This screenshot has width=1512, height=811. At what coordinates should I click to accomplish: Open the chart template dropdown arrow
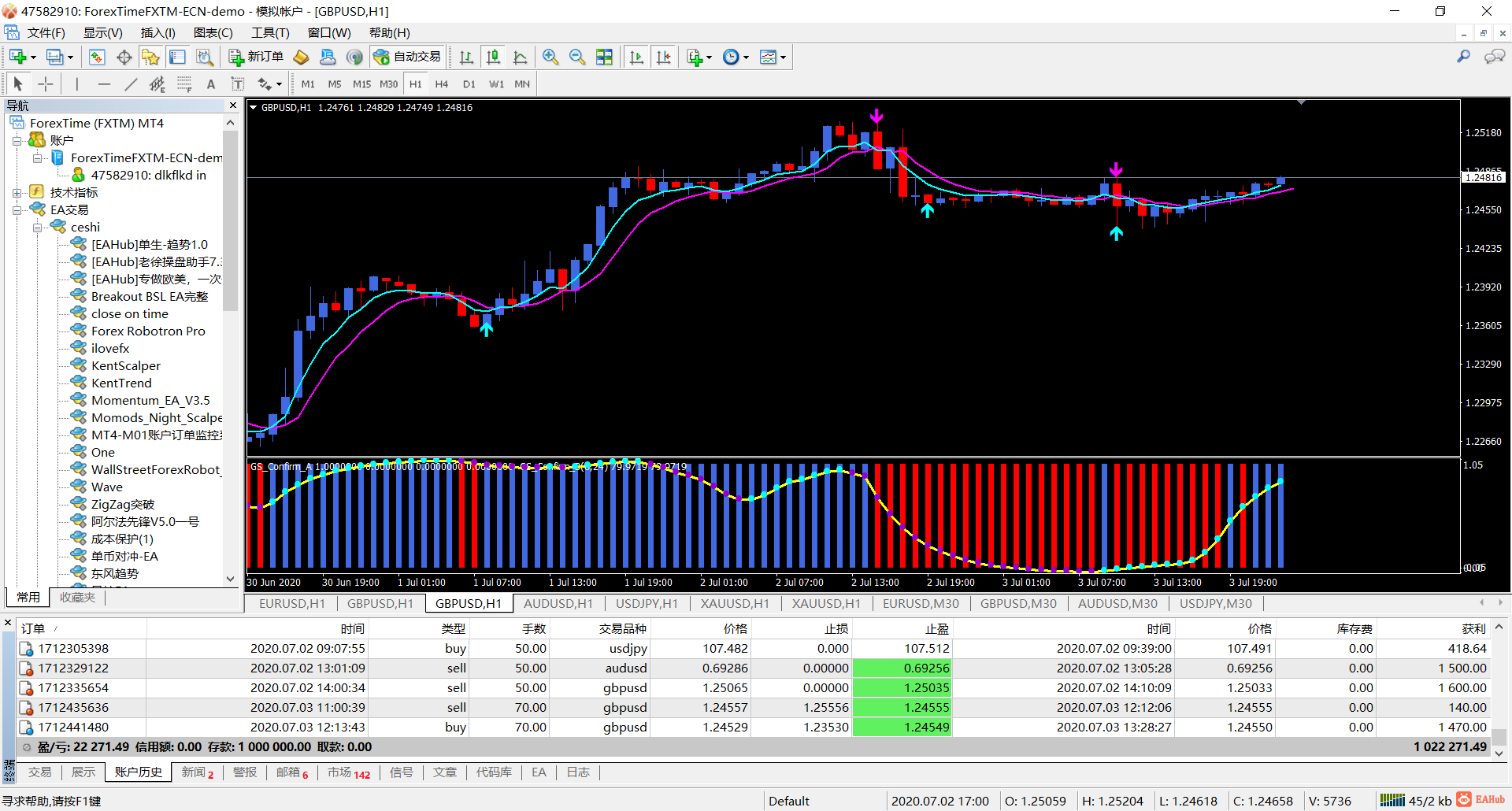coord(783,57)
